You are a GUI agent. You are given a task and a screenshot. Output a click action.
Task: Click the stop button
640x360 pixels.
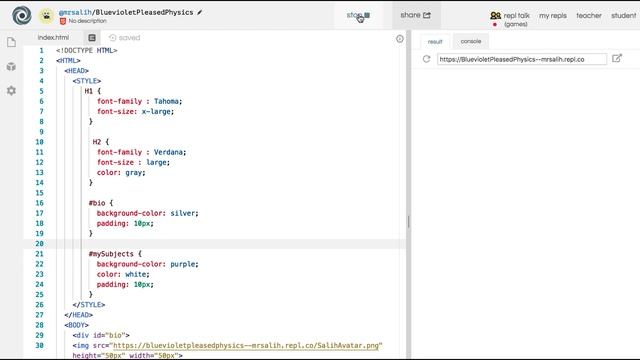358,15
